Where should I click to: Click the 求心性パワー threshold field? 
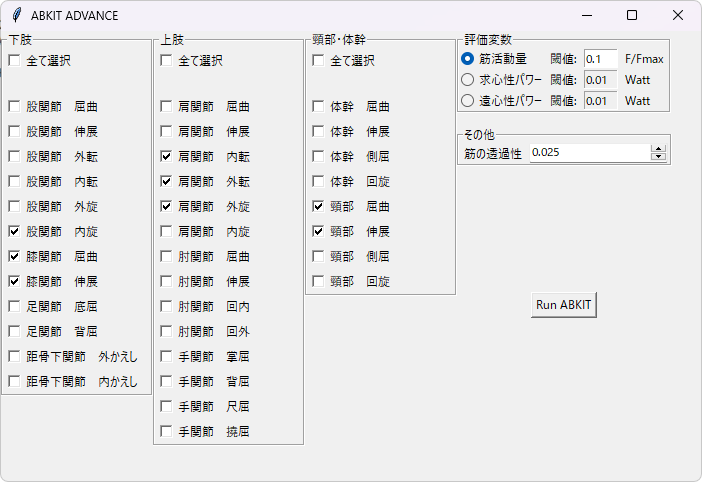tap(601, 80)
